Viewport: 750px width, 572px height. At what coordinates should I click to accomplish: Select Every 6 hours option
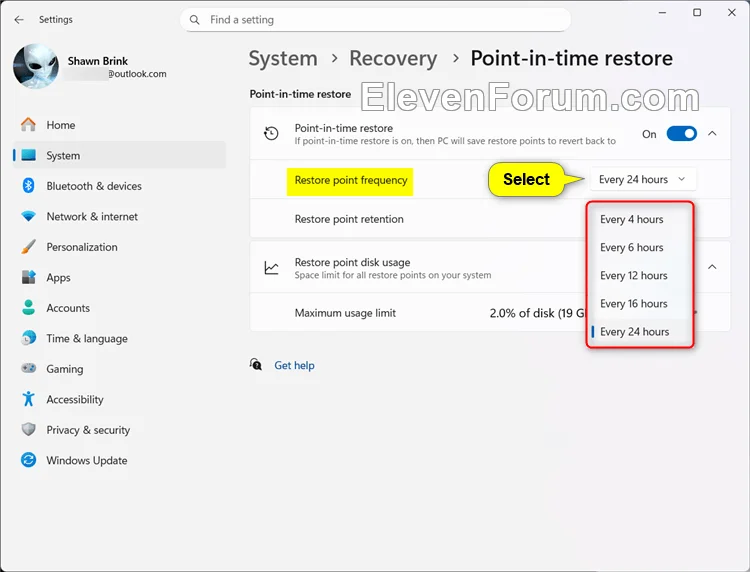(640, 247)
